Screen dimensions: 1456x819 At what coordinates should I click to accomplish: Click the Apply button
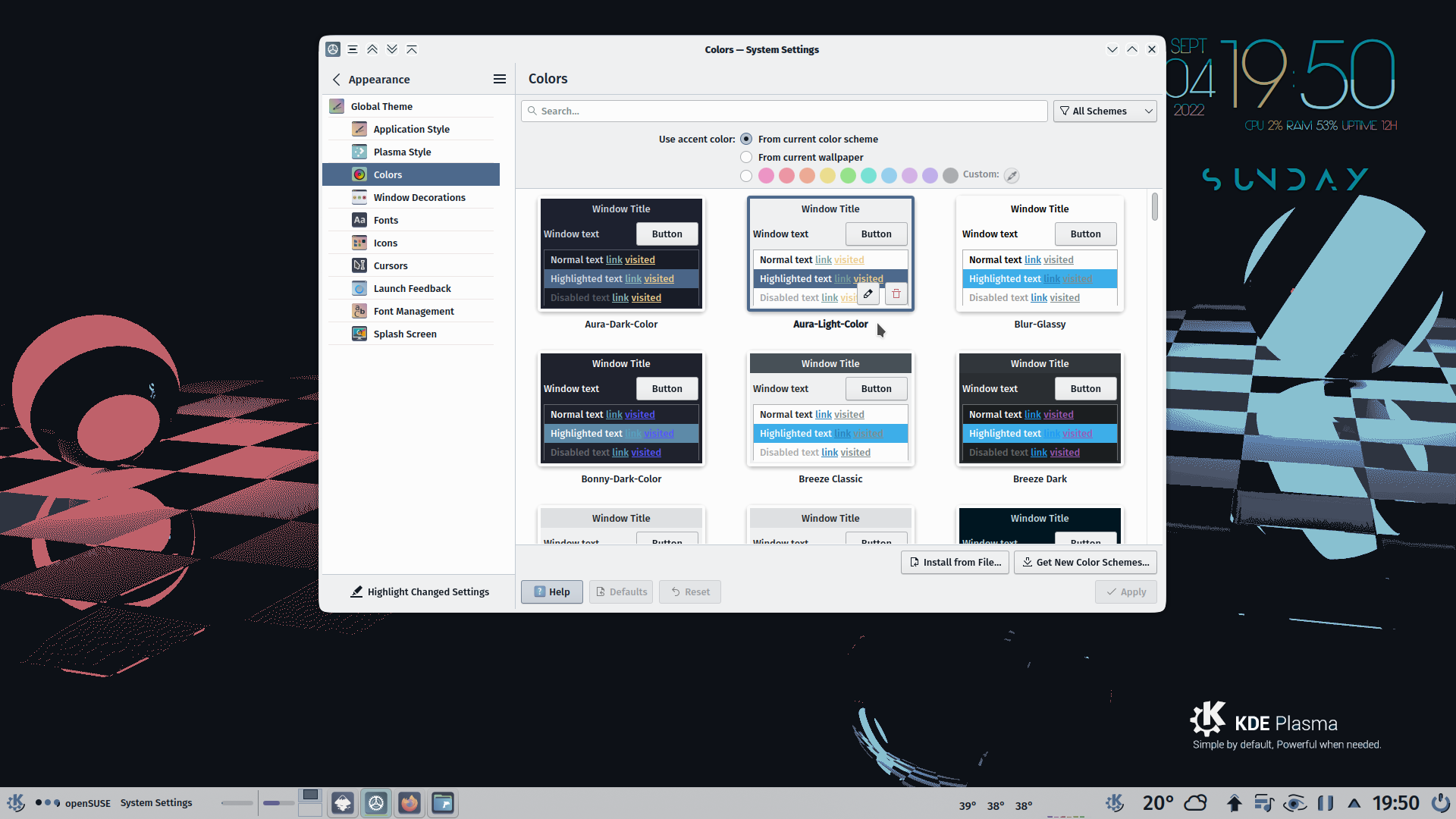pyautogui.click(x=1126, y=591)
